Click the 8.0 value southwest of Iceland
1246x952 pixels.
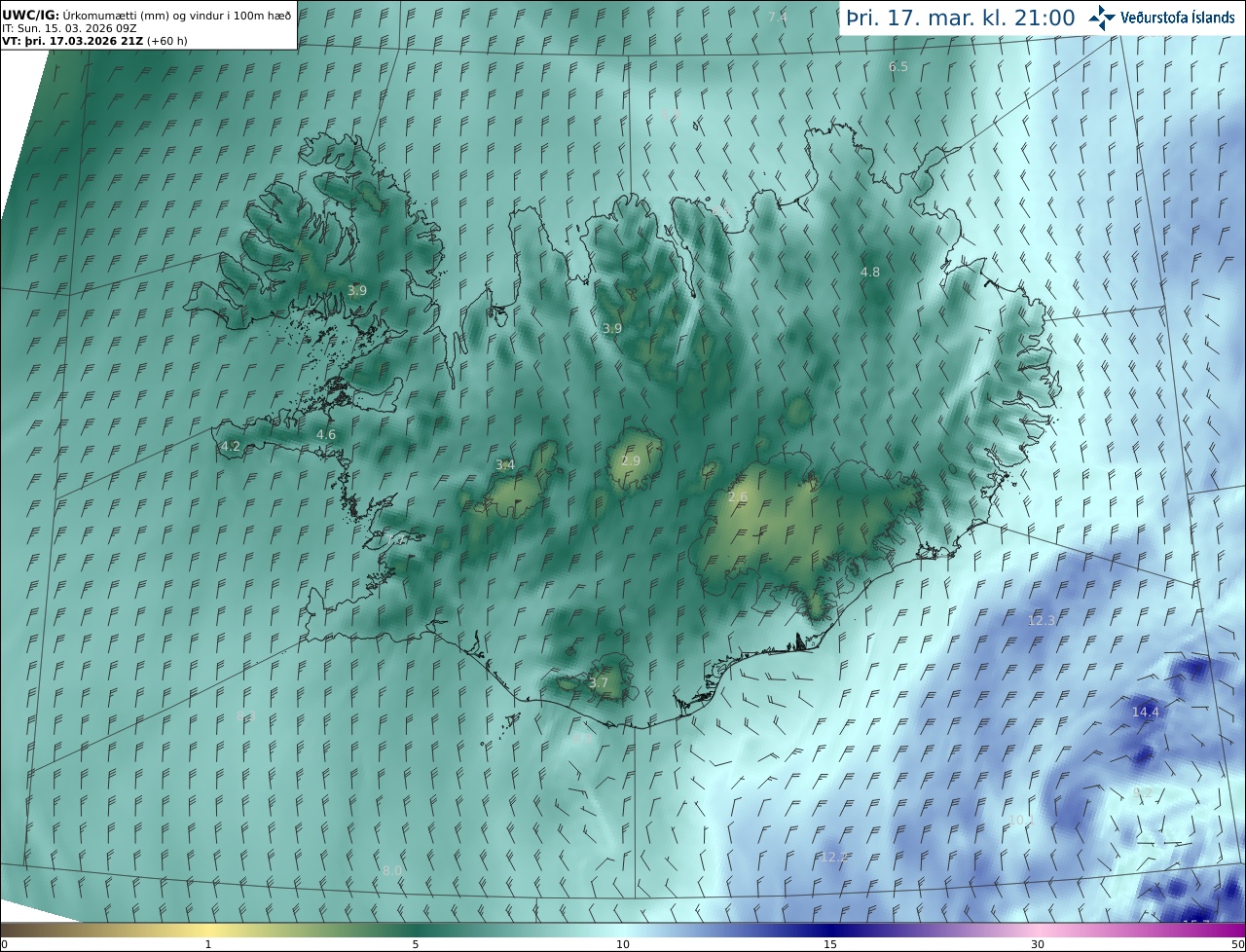392,870
